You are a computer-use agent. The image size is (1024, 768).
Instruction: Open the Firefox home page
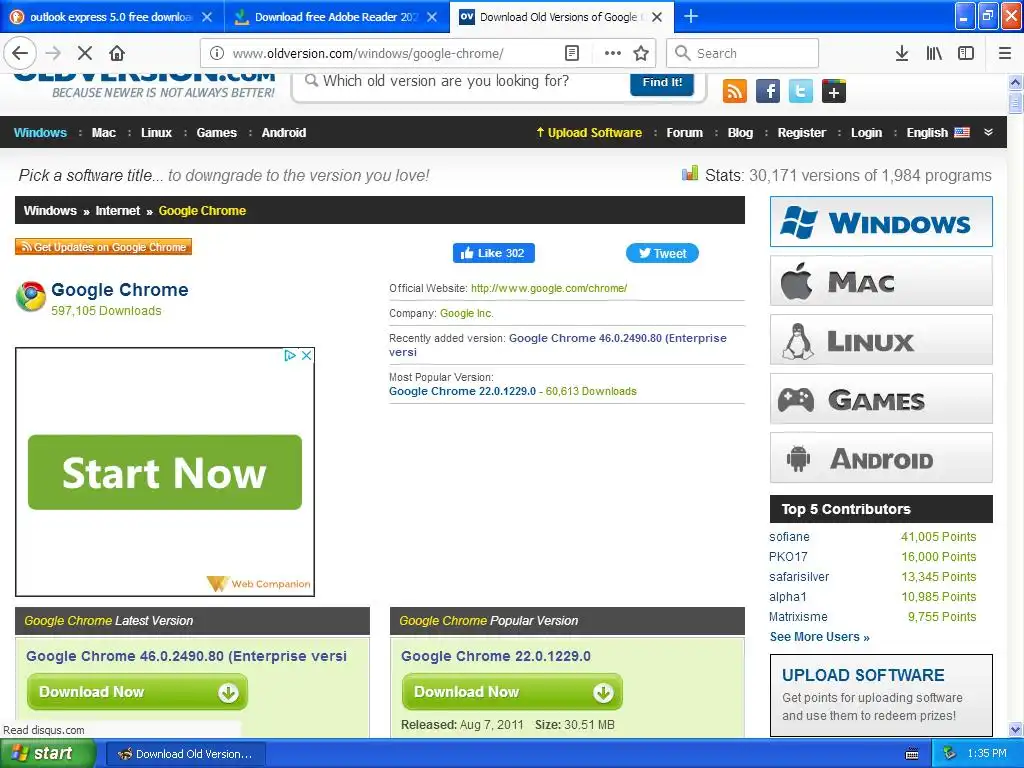tap(117, 54)
